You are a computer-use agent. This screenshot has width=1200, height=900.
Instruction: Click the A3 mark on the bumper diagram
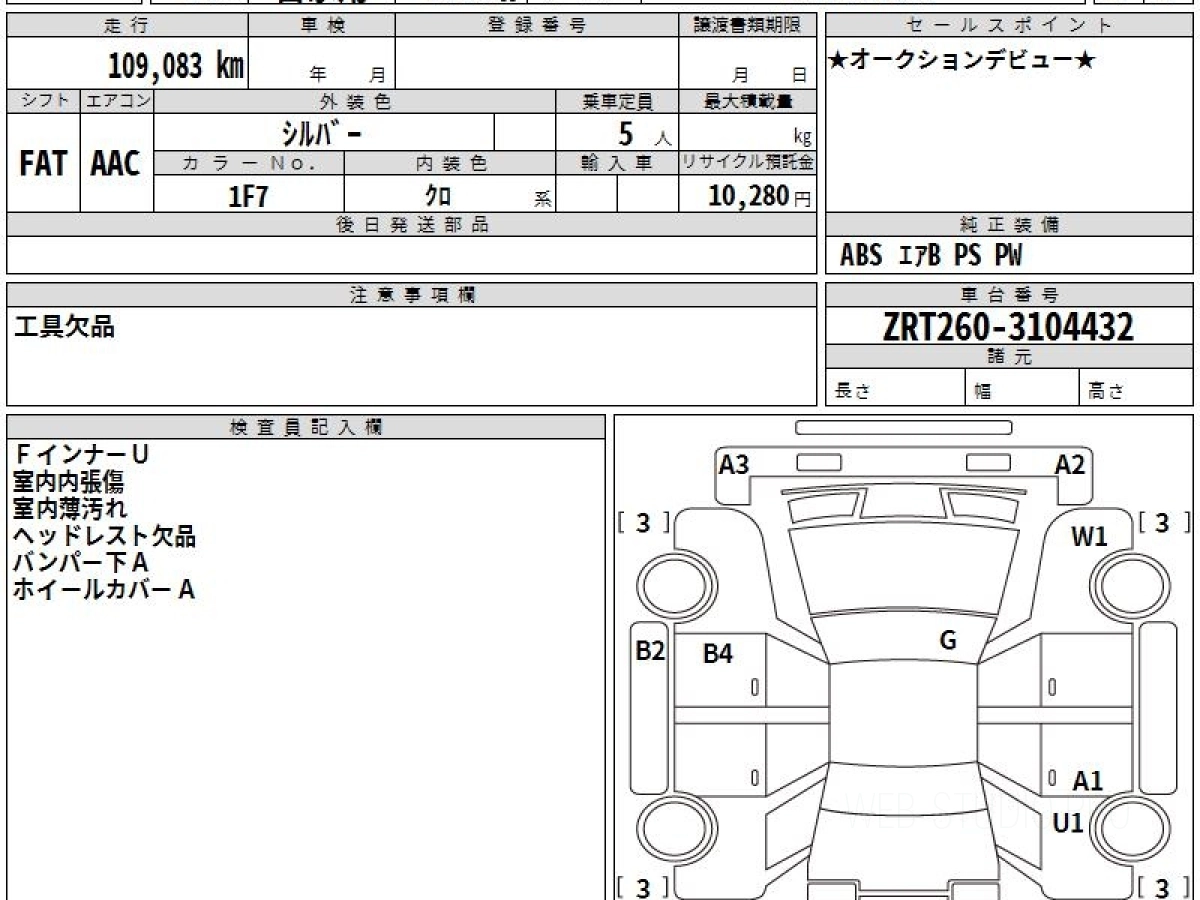pos(734,464)
